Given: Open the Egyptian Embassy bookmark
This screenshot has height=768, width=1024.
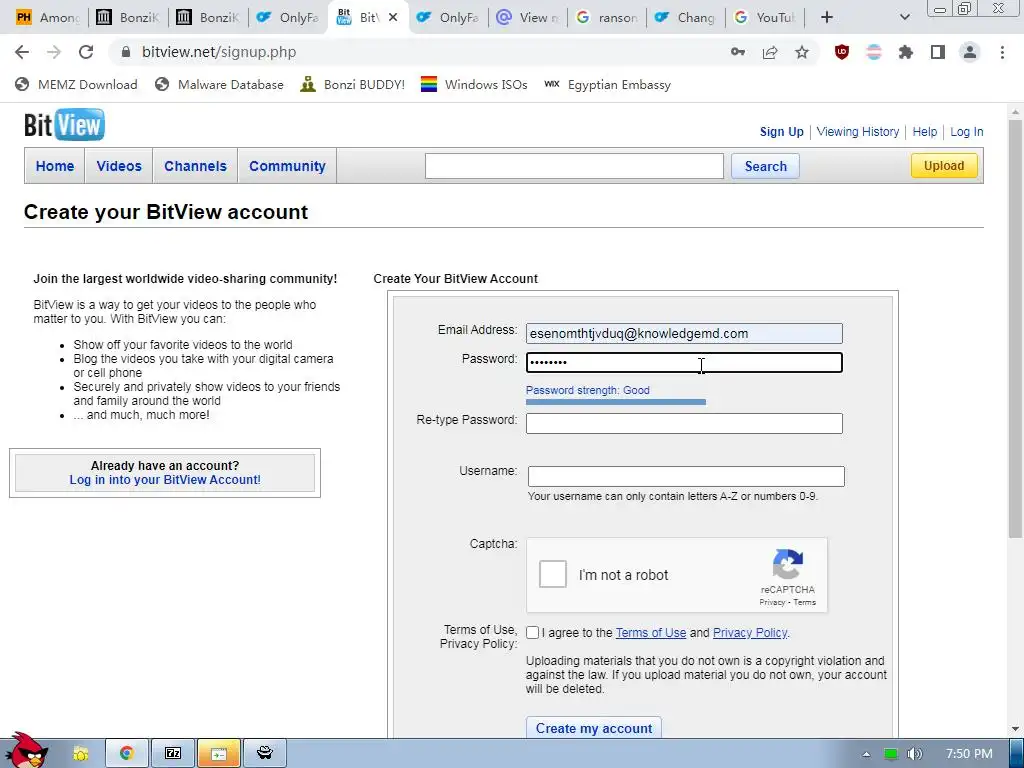Looking at the screenshot, I should [607, 84].
